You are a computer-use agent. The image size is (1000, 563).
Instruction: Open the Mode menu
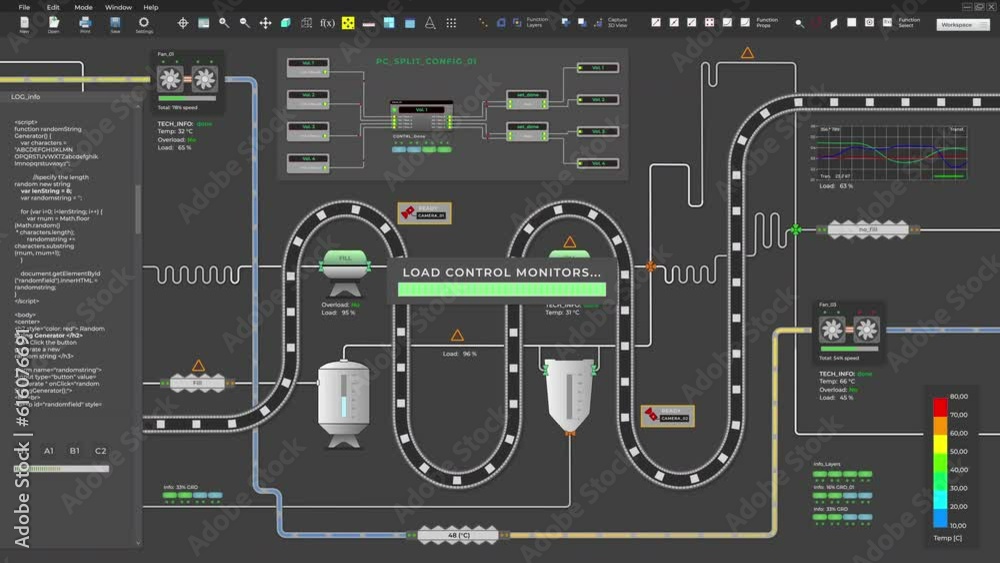pos(84,8)
